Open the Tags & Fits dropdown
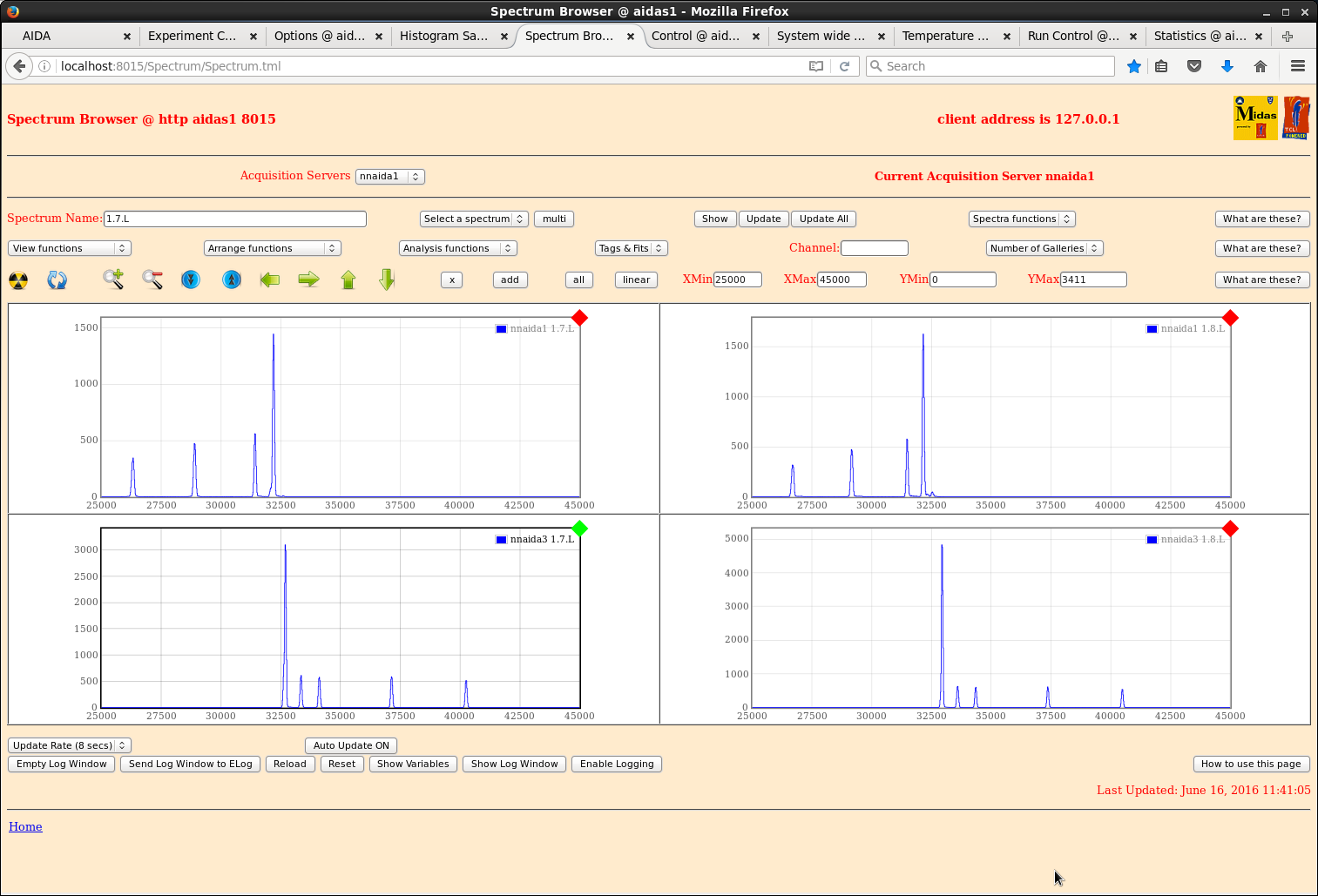 tap(632, 248)
